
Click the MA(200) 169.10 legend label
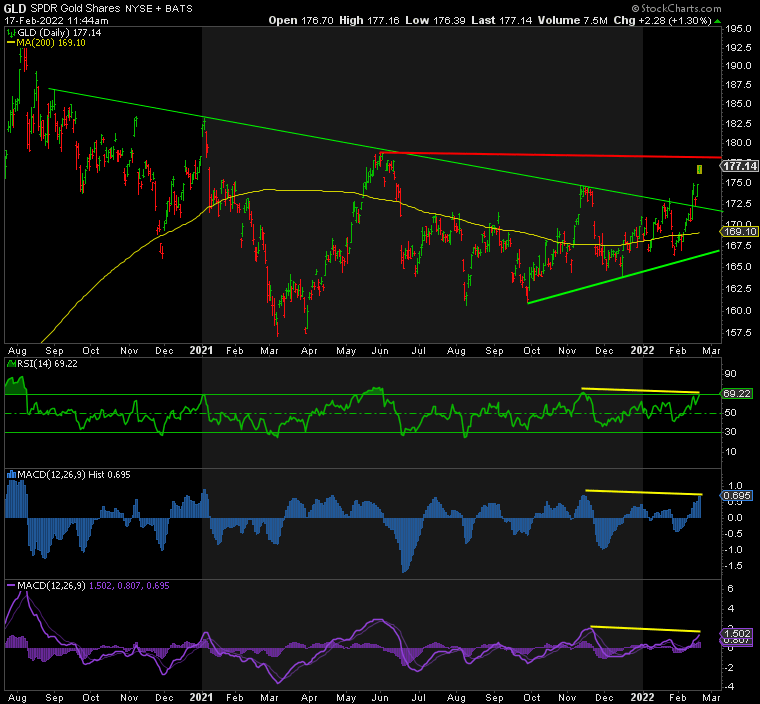[x=51, y=43]
